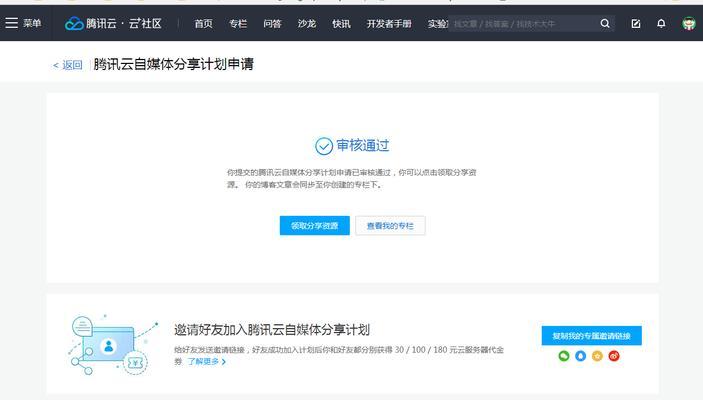The width and height of the screenshot is (703, 400).
Task: Share invite link via Qzone star icon
Action: [597, 356]
